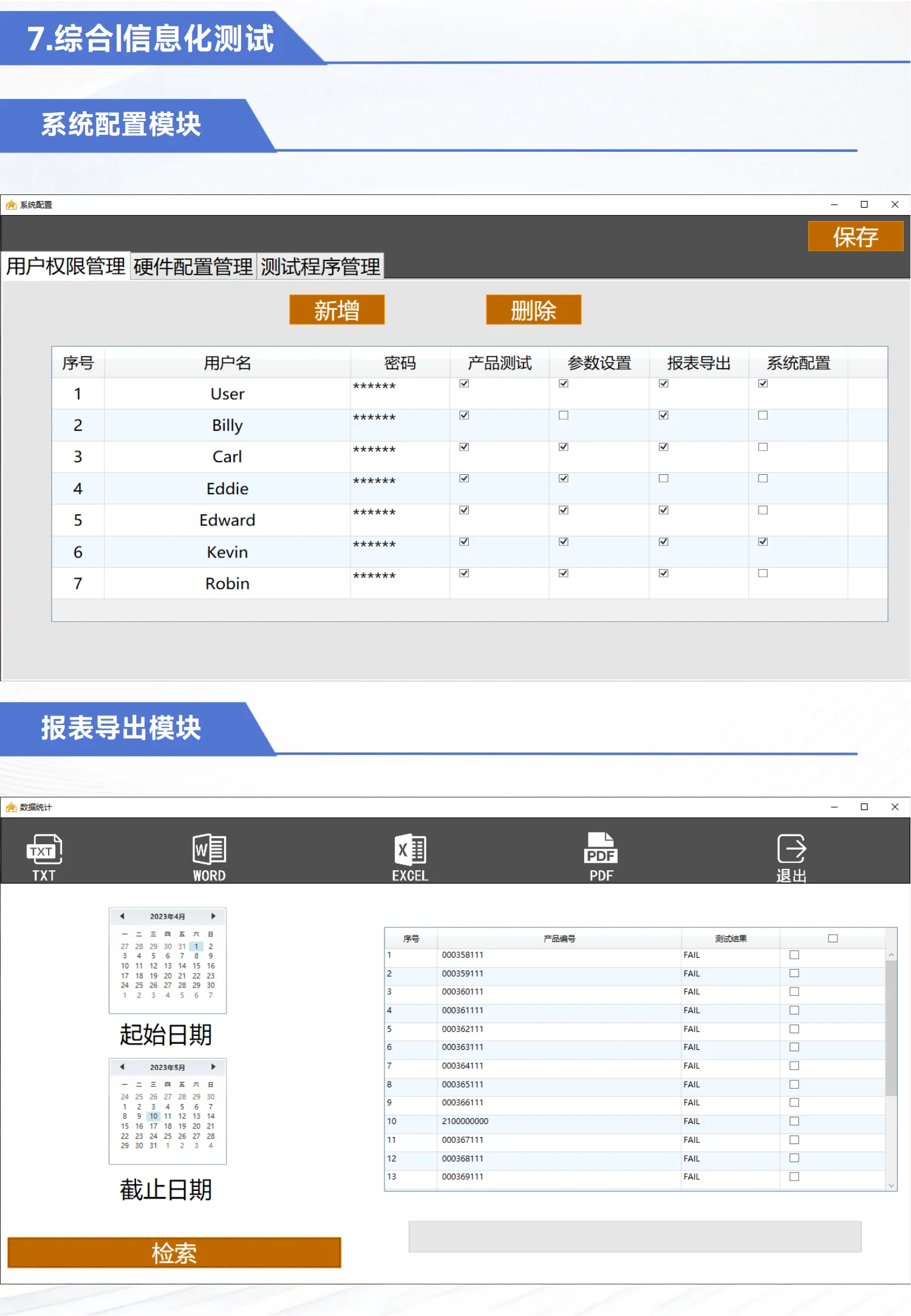
Task: Click the EXCEL export icon
Action: coord(410,856)
